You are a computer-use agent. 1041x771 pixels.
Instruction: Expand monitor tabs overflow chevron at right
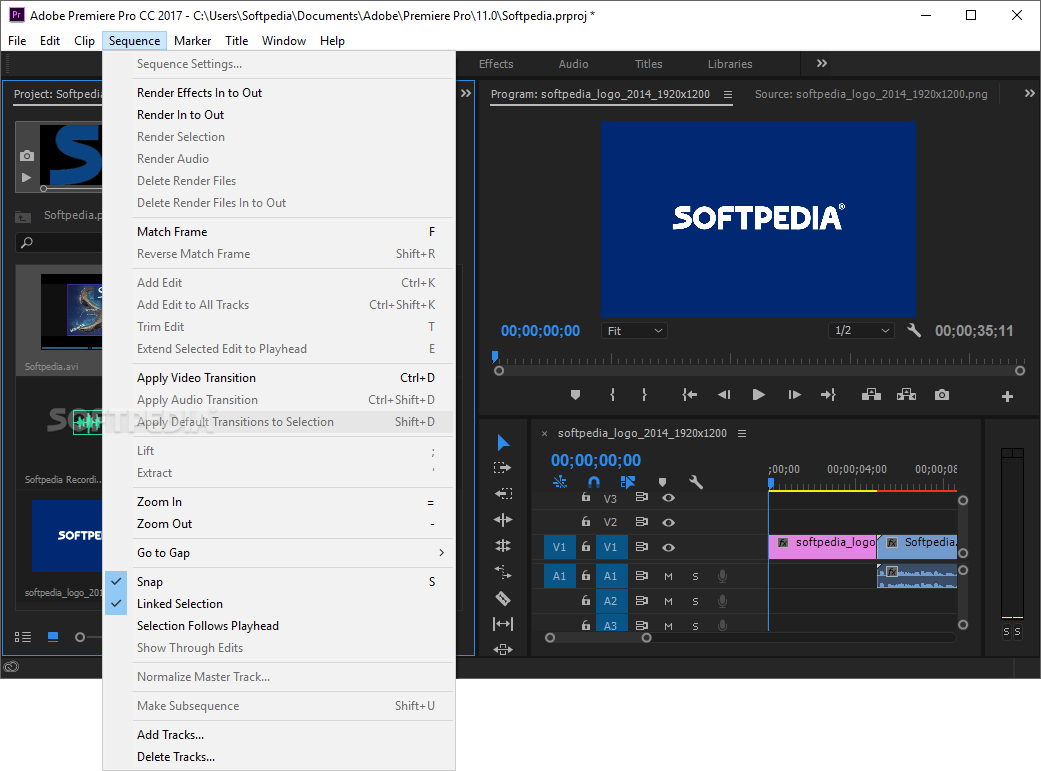pyautogui.click(x=1029, y=94)
